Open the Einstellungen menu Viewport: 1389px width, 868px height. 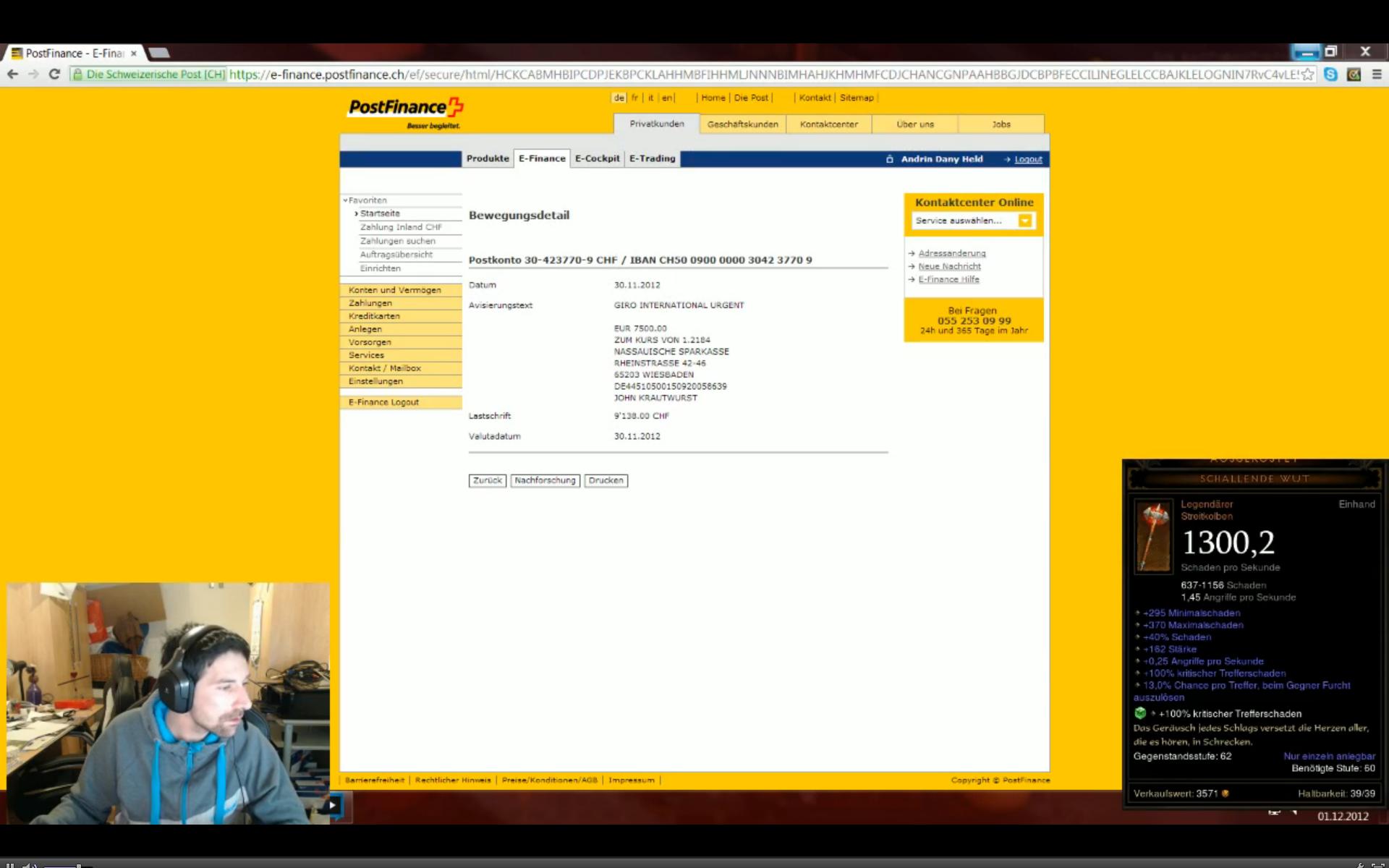coord(401,381)
